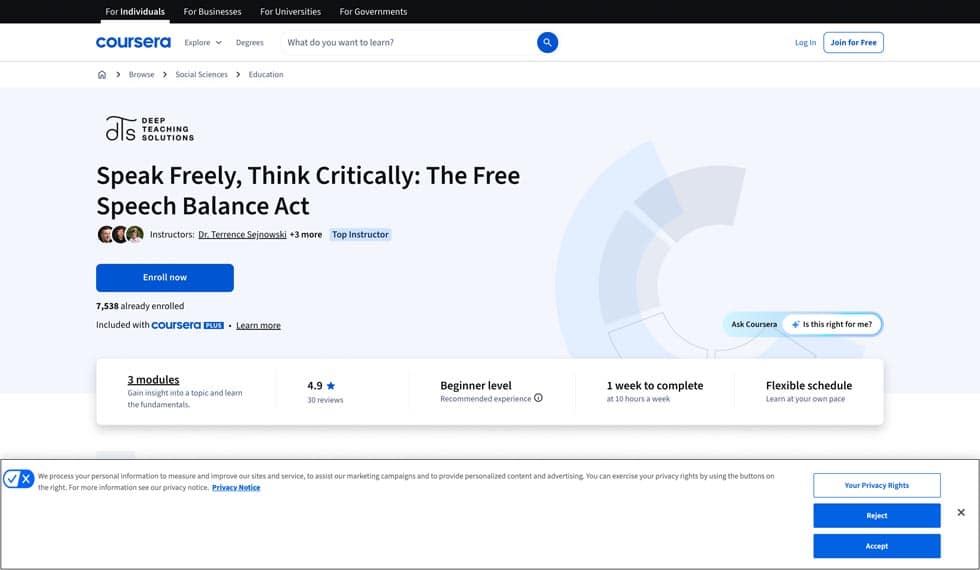Toggle the privacy preference switch icon
980x570 pixels.
(18, 479)
